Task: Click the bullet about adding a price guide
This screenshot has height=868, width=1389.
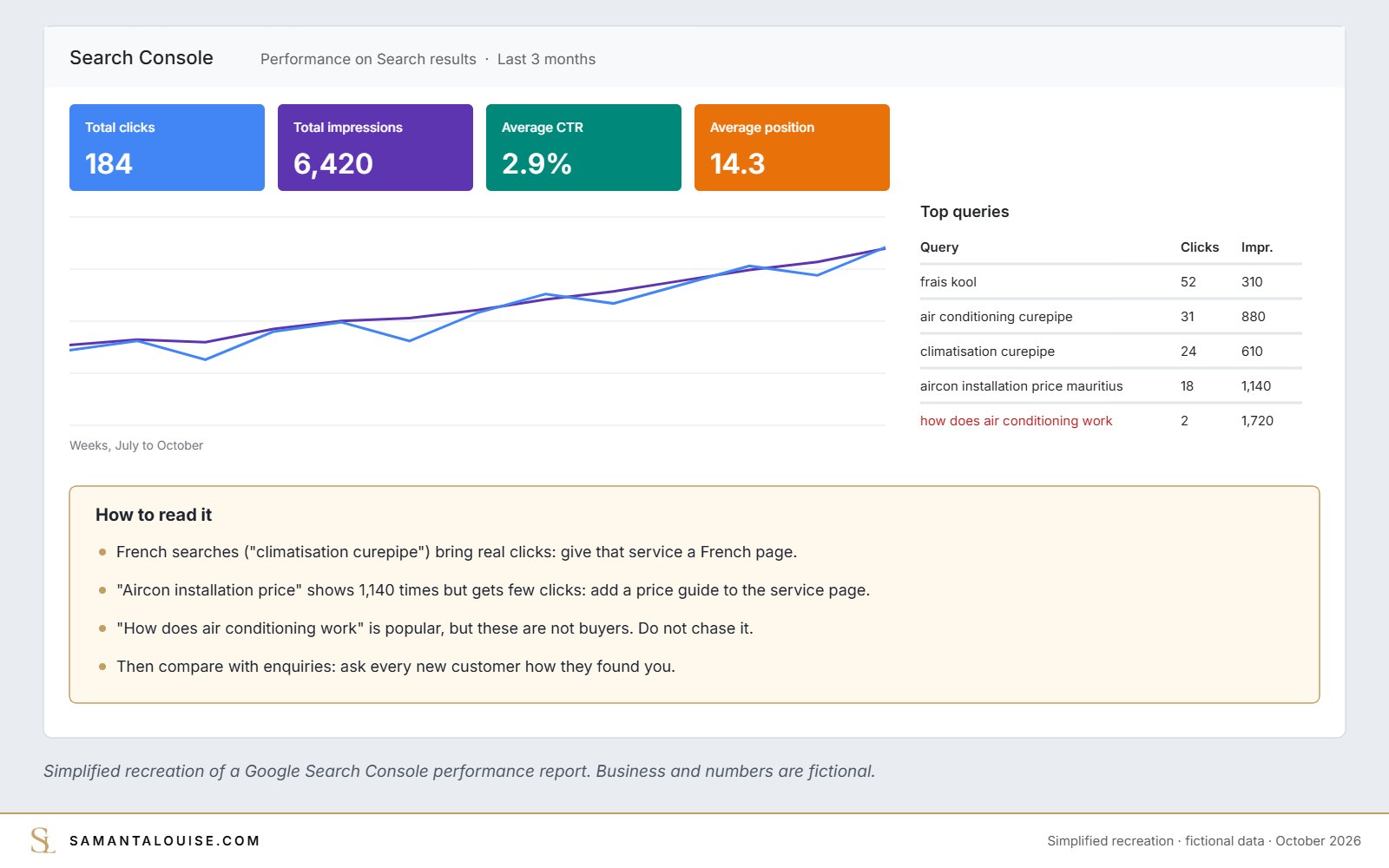Action: click(493, 590)
